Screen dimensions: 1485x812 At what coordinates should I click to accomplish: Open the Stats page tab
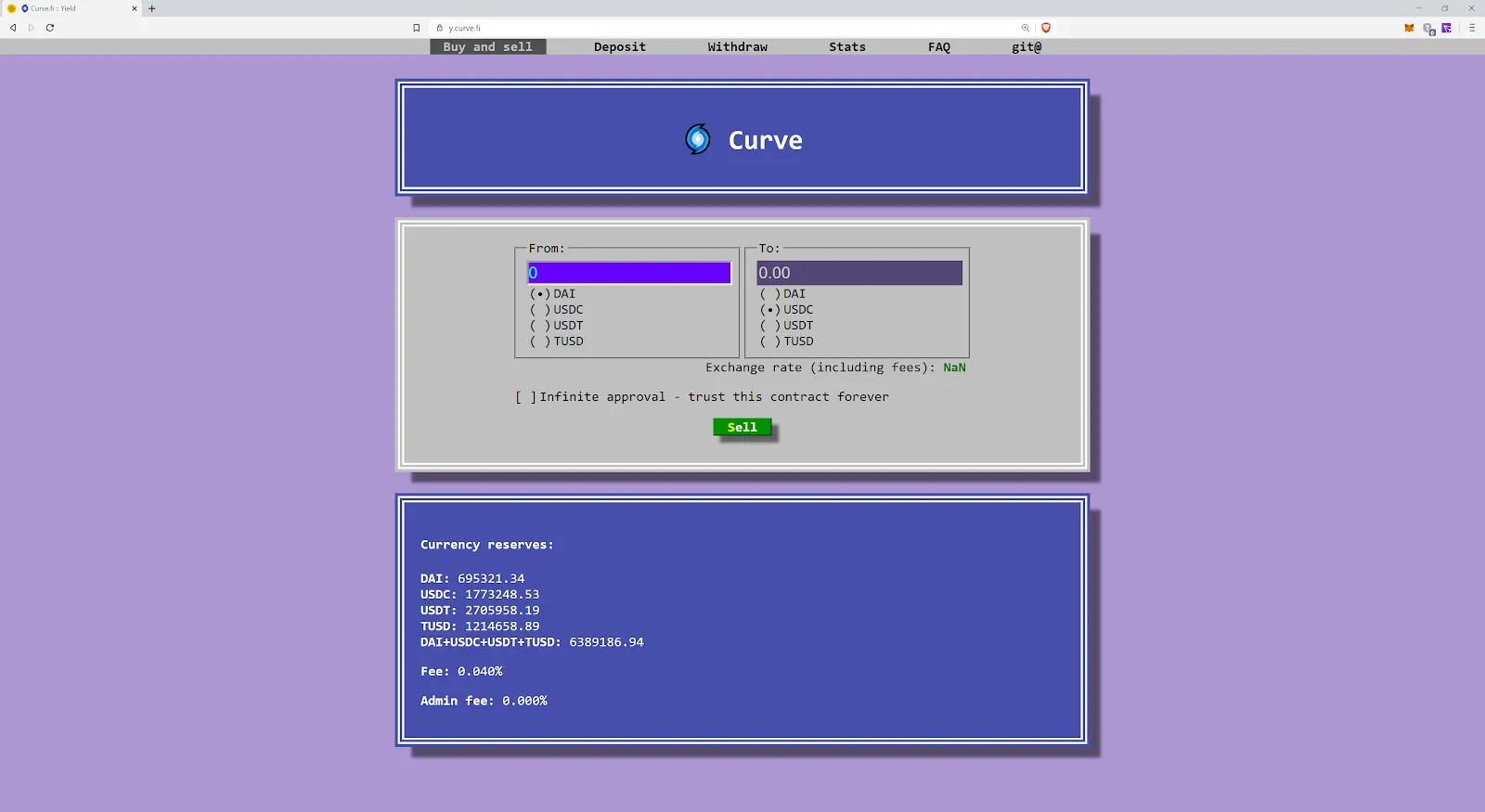(846, 47)
